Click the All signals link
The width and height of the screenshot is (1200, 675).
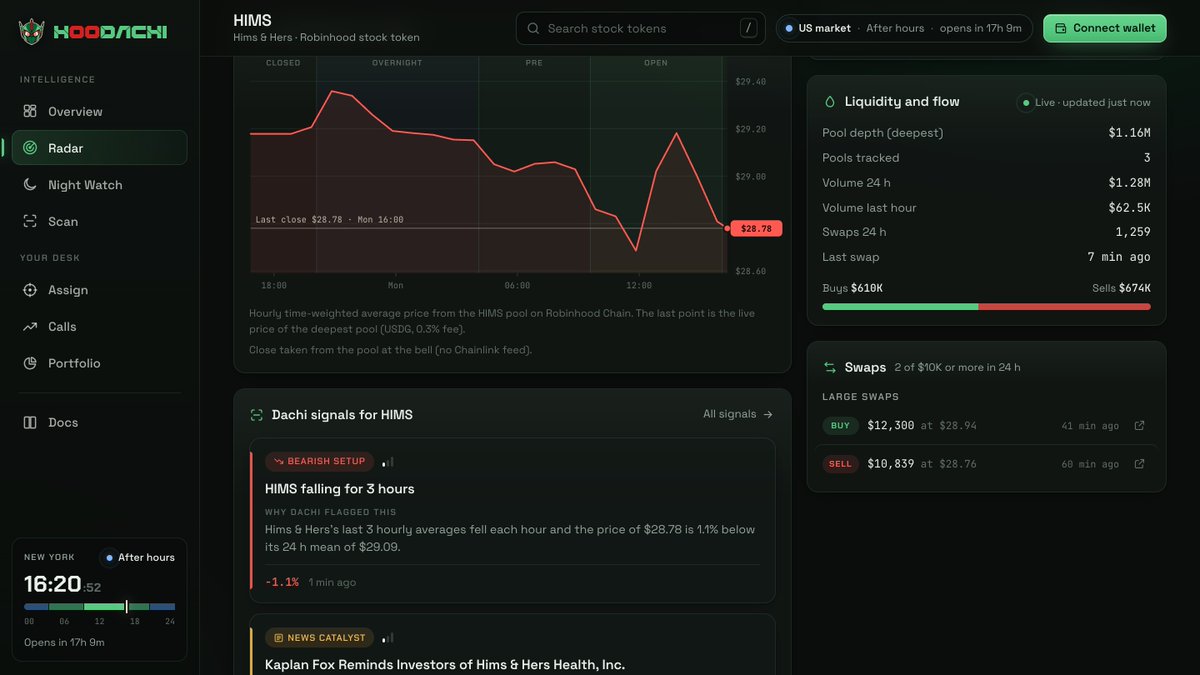738,414
